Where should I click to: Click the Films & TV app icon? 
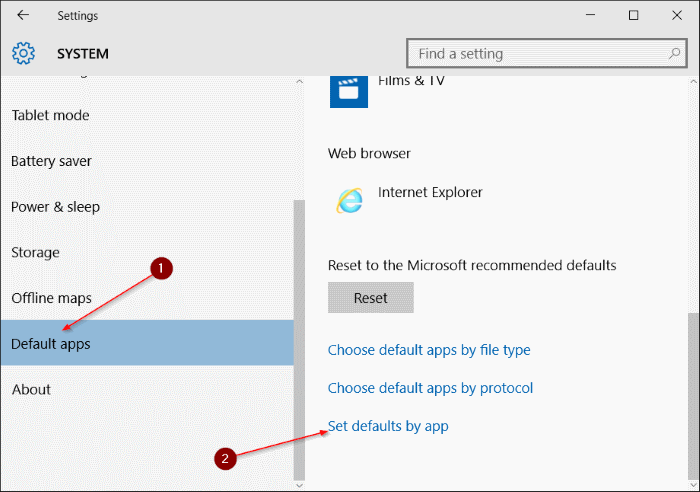click(349, 91)
